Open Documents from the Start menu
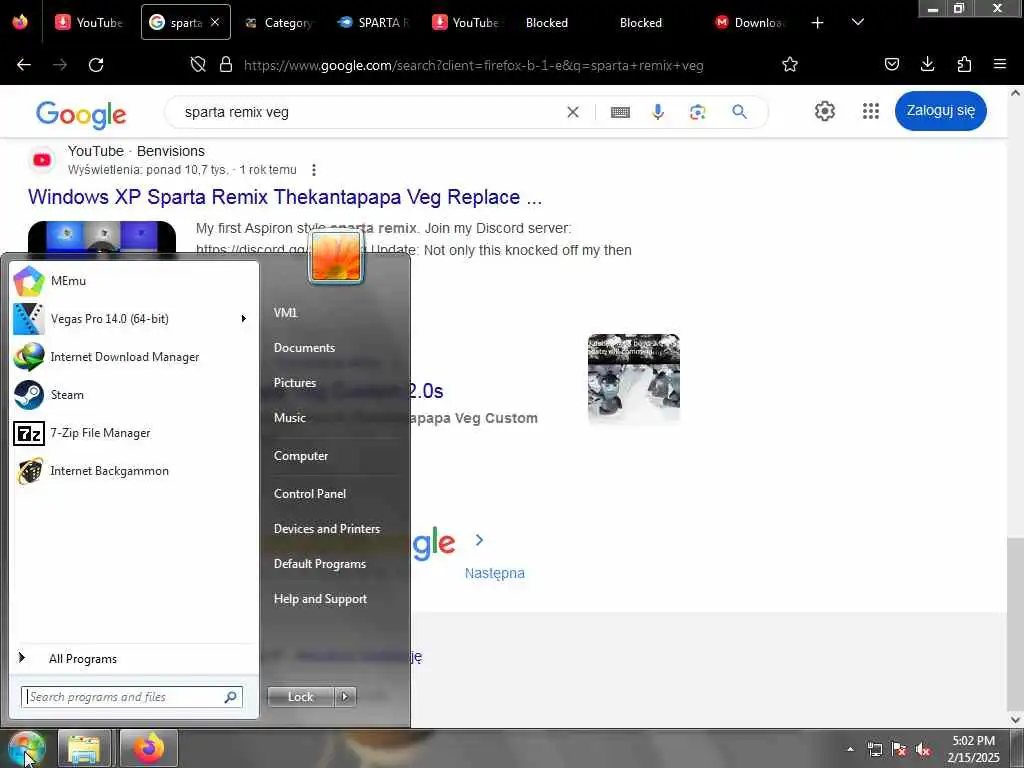 304,348
